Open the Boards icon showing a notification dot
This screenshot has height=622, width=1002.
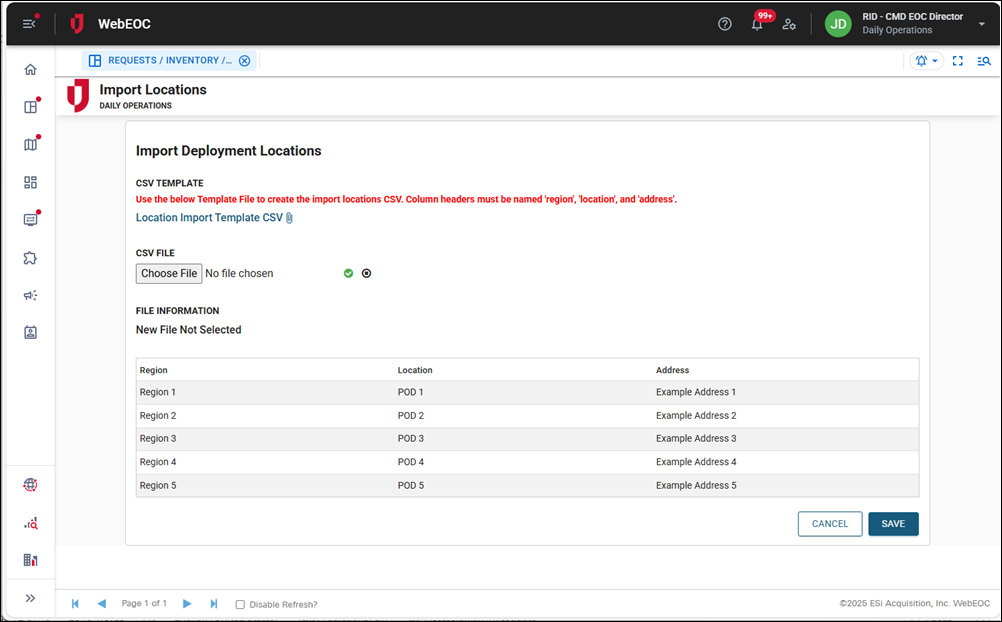click(x=30, y=107)
